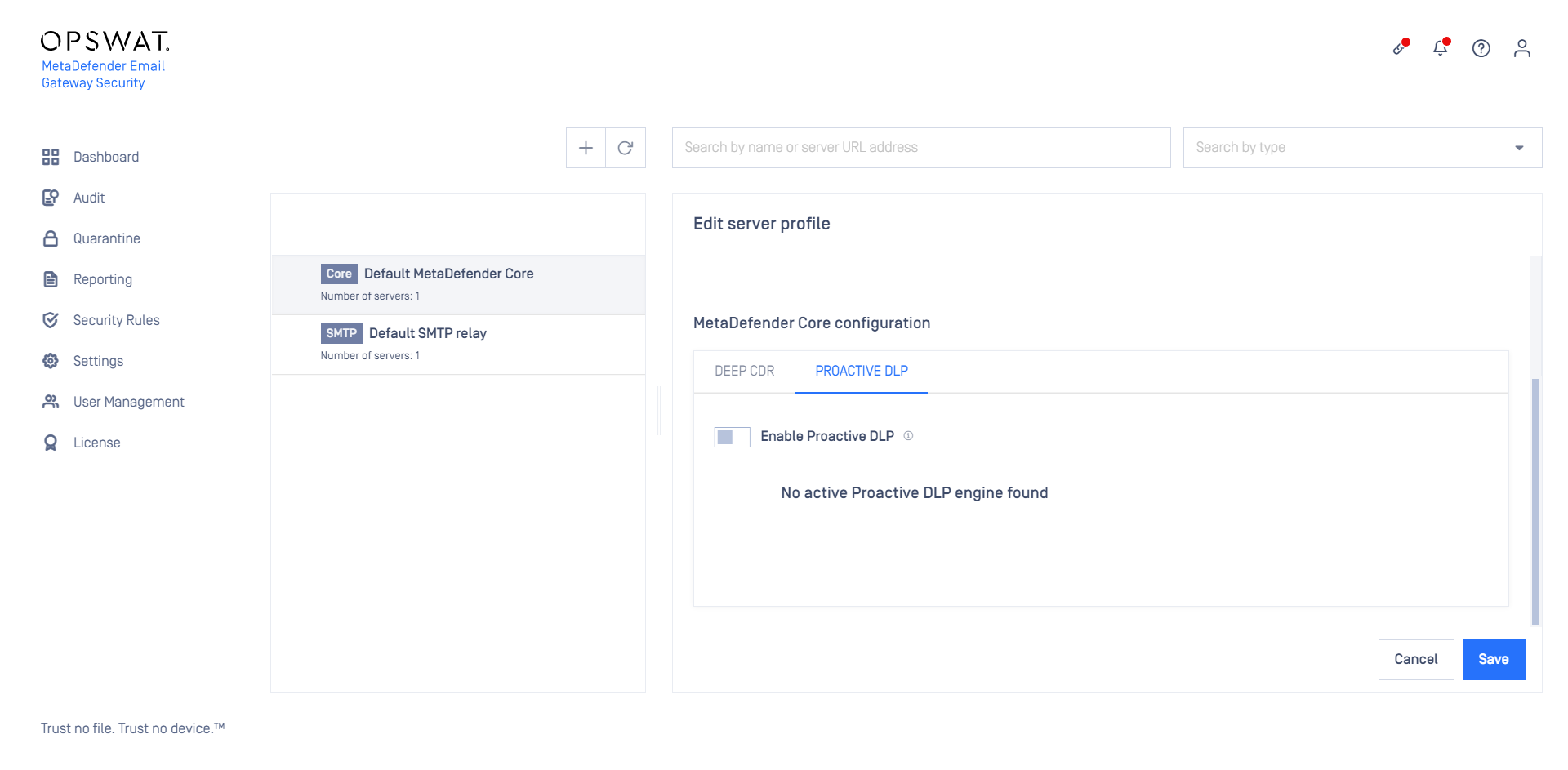Show info tooltip for Enable Proactive DLP

pyautogui.click(x=908, y=436)
